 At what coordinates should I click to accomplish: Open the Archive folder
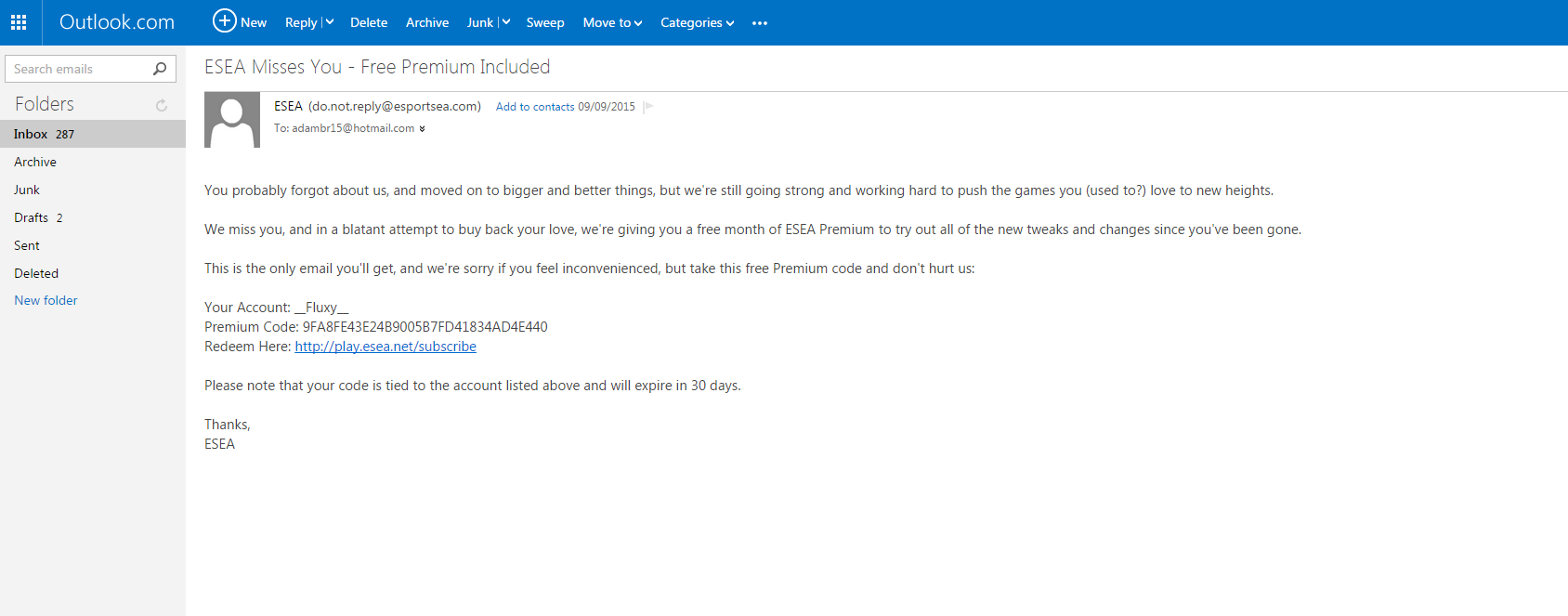pos(93,162)
